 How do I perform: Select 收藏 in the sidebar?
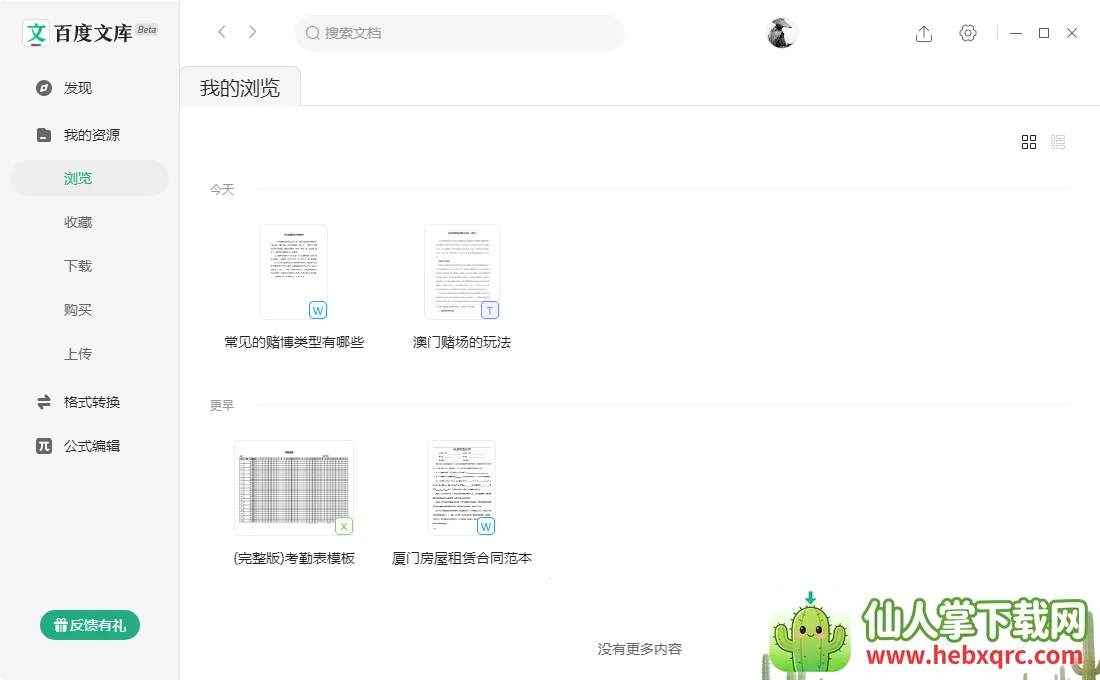(x=78, y=222)
